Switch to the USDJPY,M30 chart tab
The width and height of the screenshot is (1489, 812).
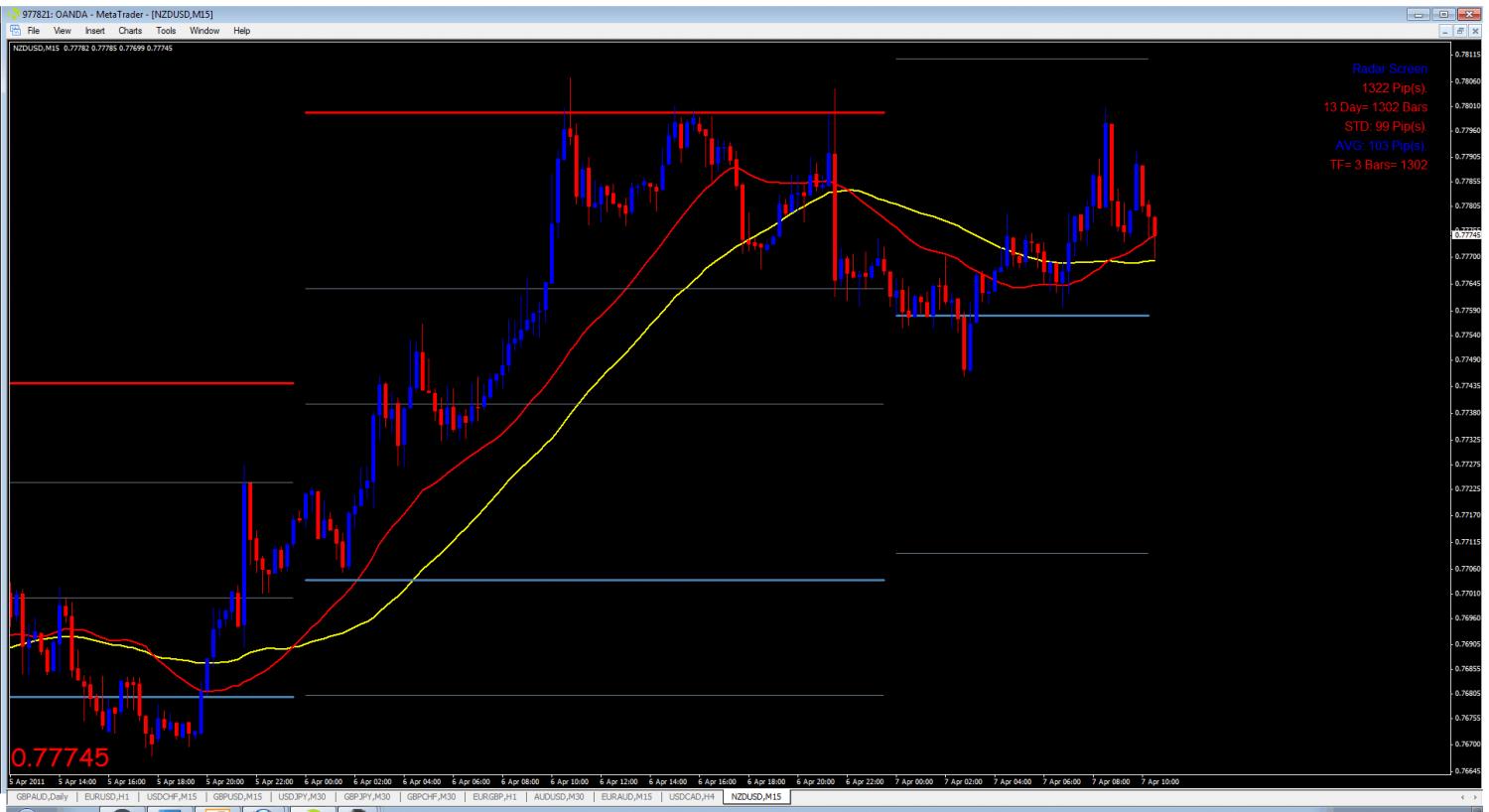[x=304, y=796]
